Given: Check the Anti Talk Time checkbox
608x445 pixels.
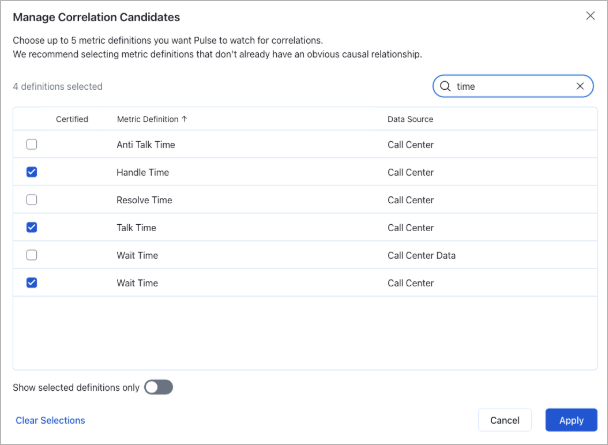Looking at the screenshot, I should (x=32, y=144).
